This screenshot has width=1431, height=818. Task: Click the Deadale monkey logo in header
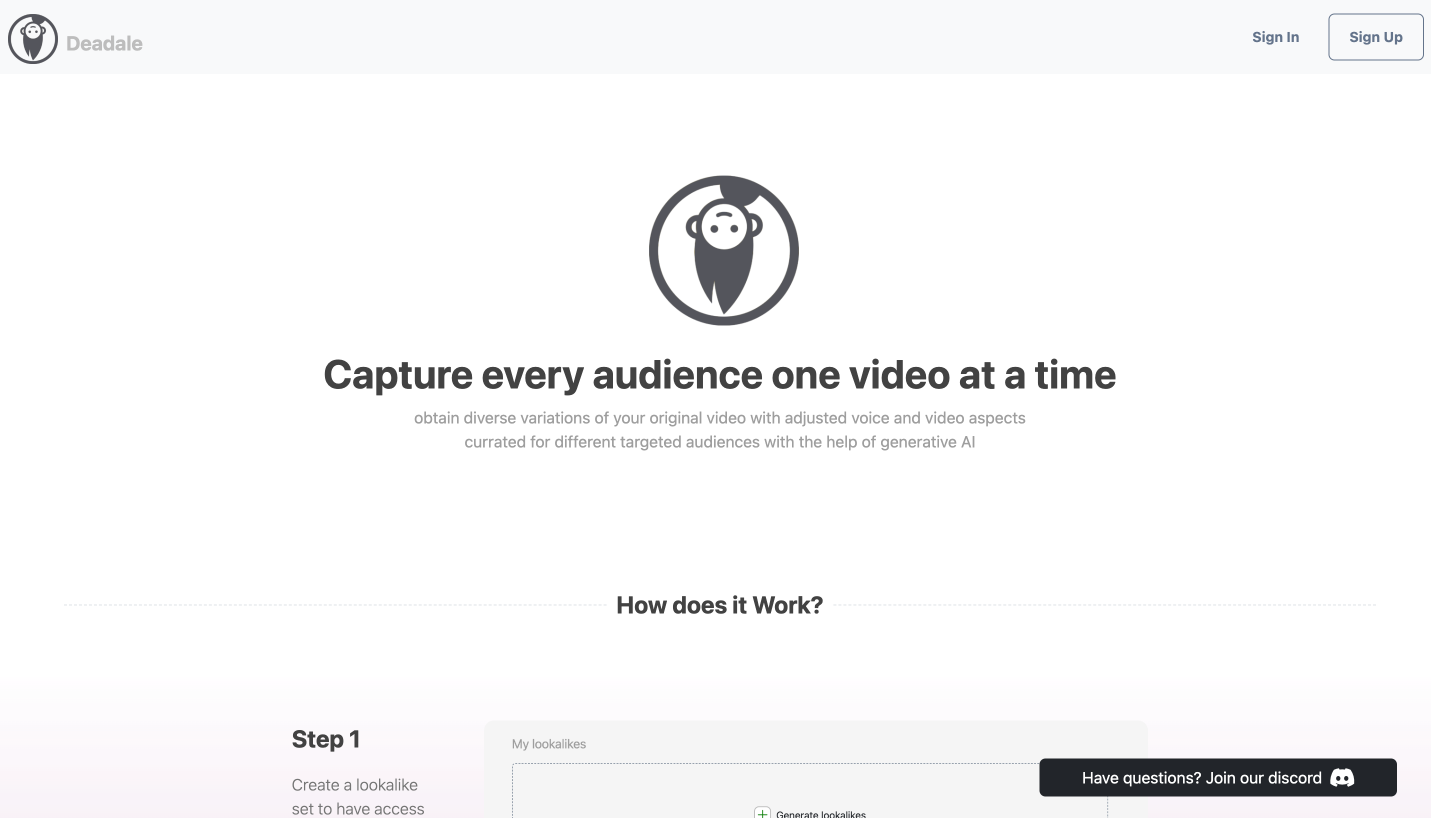click(x=33, y=40)
